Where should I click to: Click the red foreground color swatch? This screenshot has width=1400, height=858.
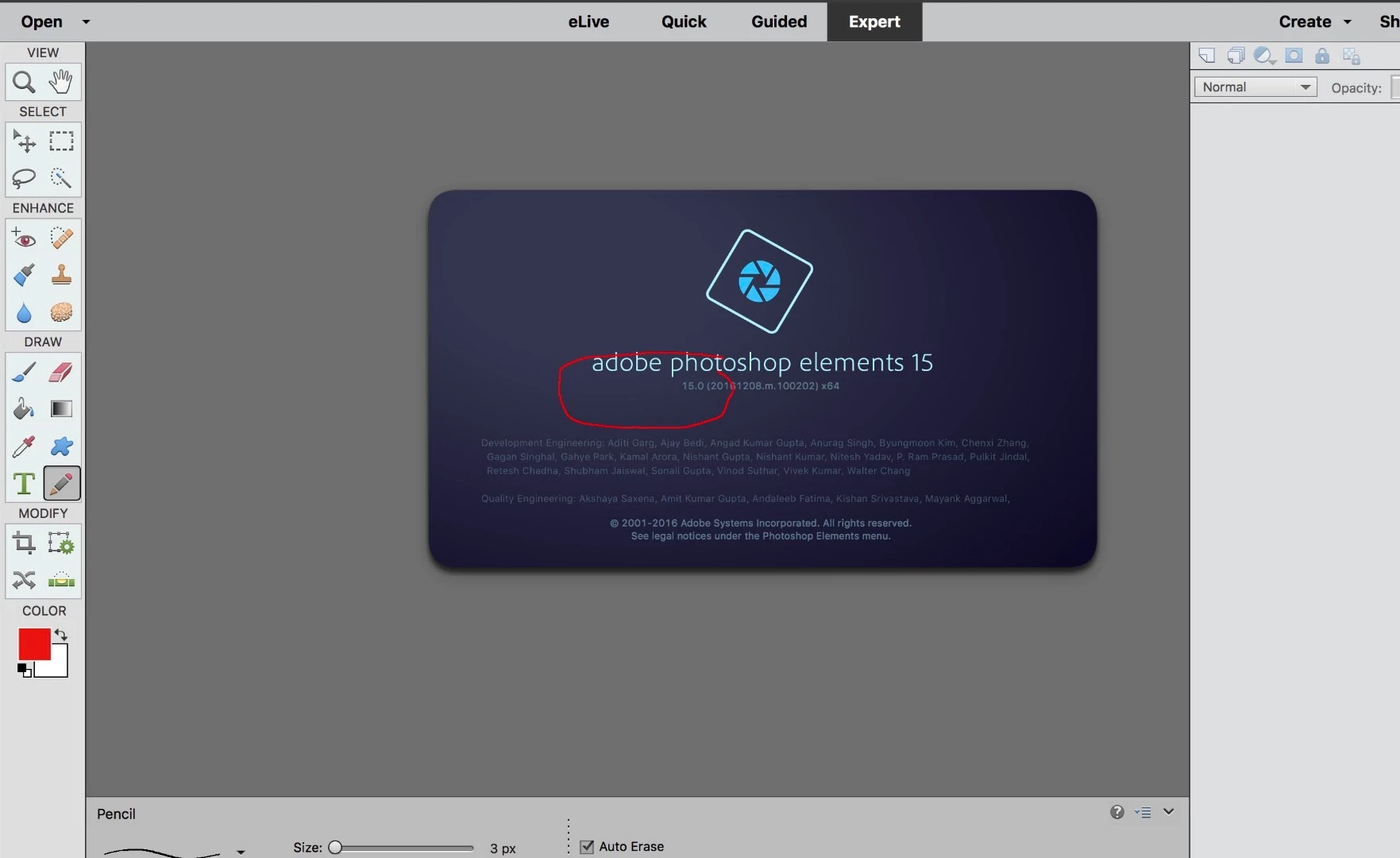click(34, 643)
